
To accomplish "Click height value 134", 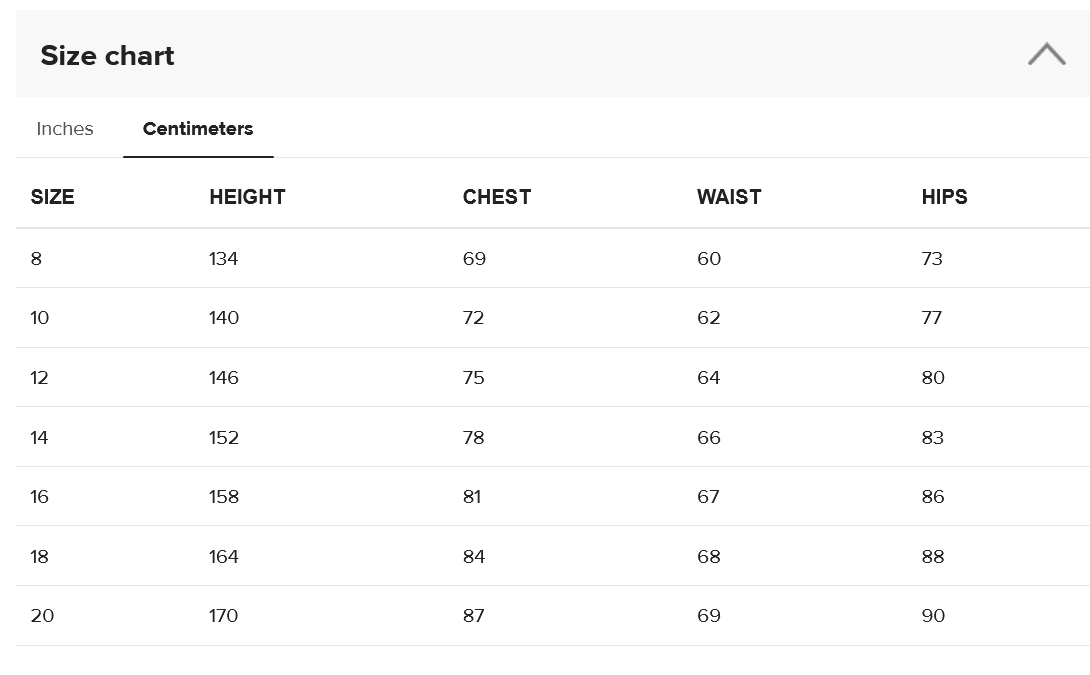I will pos(224,259).
